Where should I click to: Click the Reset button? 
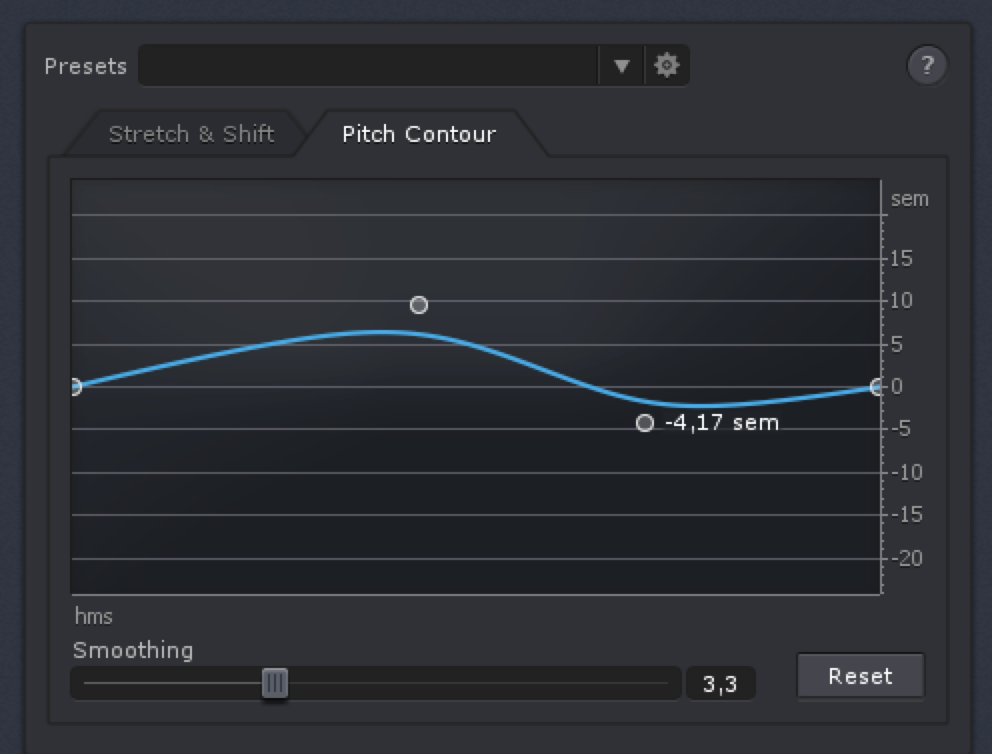pos(860,676)
